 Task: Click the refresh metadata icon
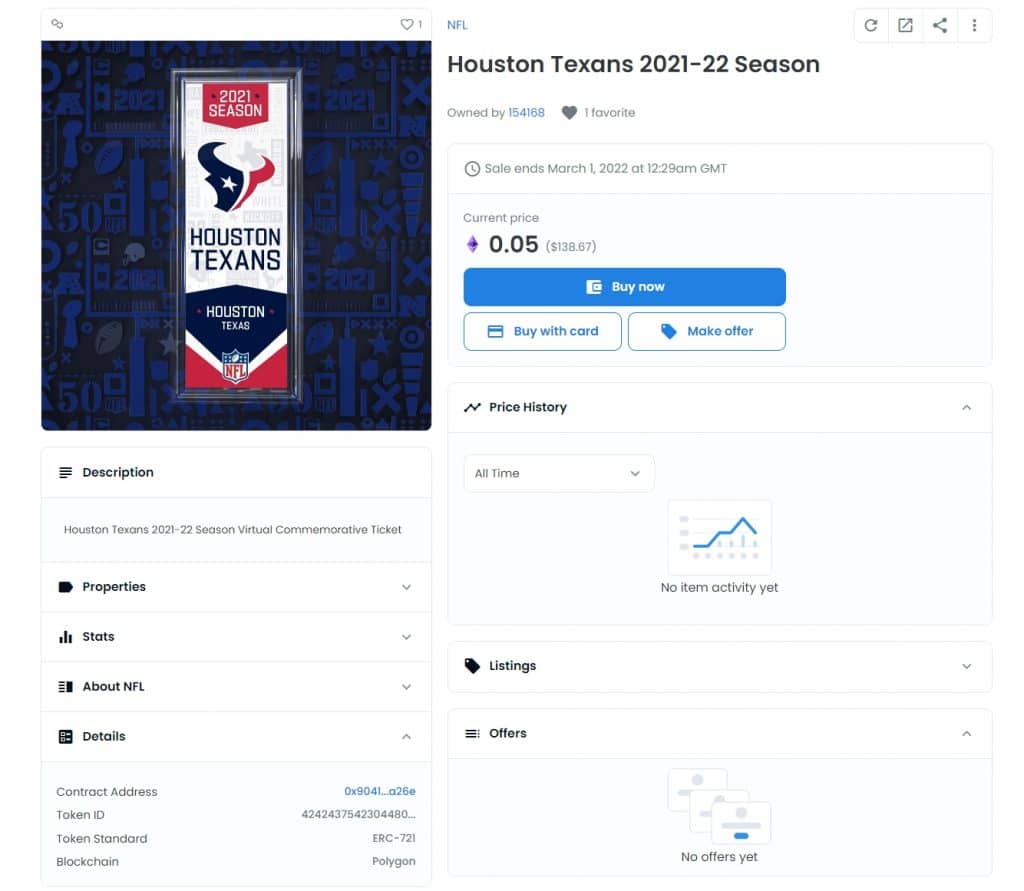(871, 25)
